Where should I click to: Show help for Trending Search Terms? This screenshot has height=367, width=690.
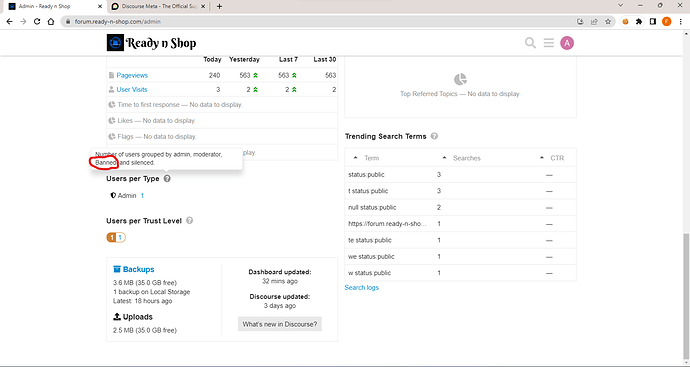[x=434, y=136]
